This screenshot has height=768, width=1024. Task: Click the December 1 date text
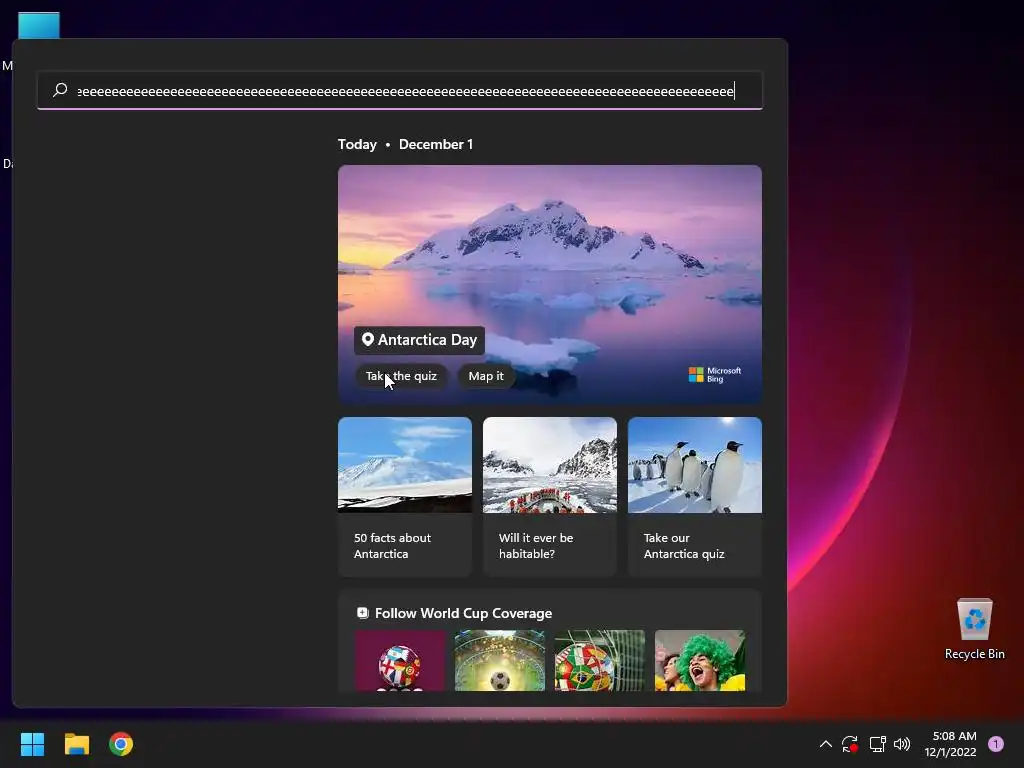(436, 144)
